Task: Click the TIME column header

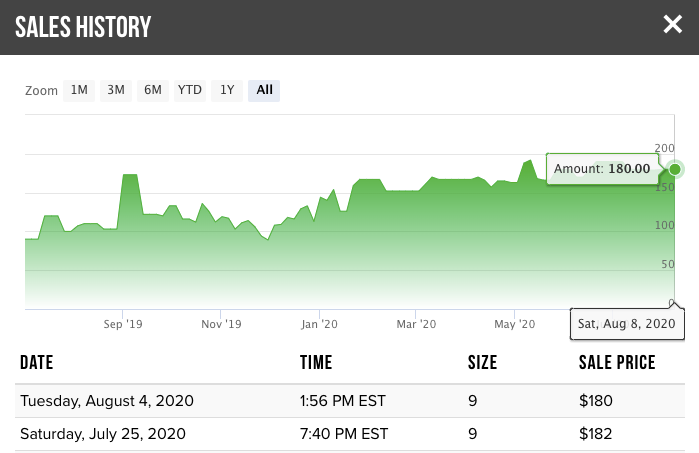Action: pos(316,363)
